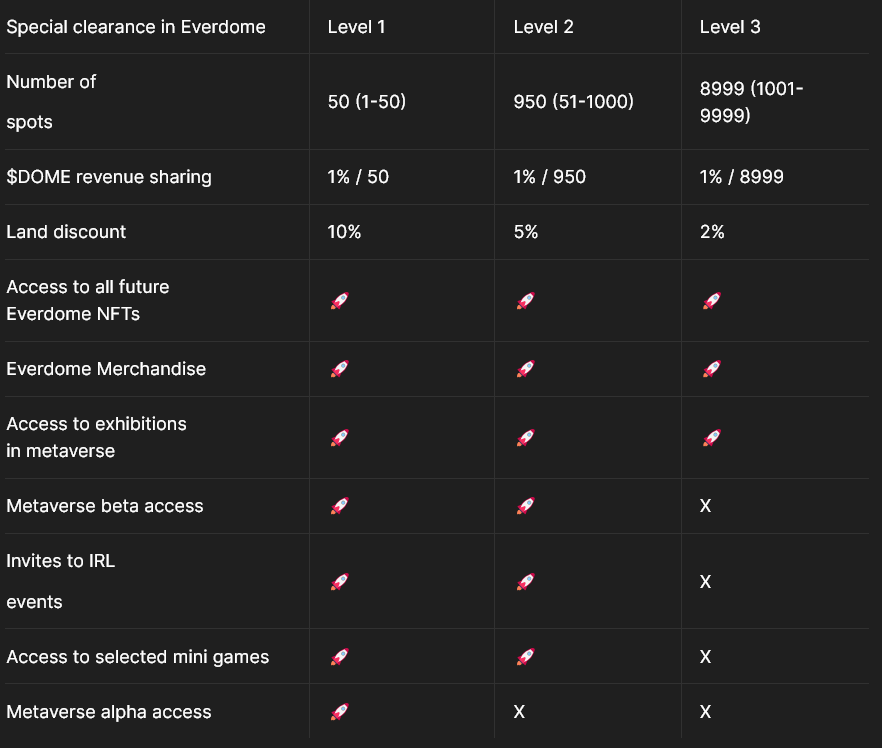
Task: Click Level 2 rocket for Everdome Merchandise
Action: [x=525, y=369]
